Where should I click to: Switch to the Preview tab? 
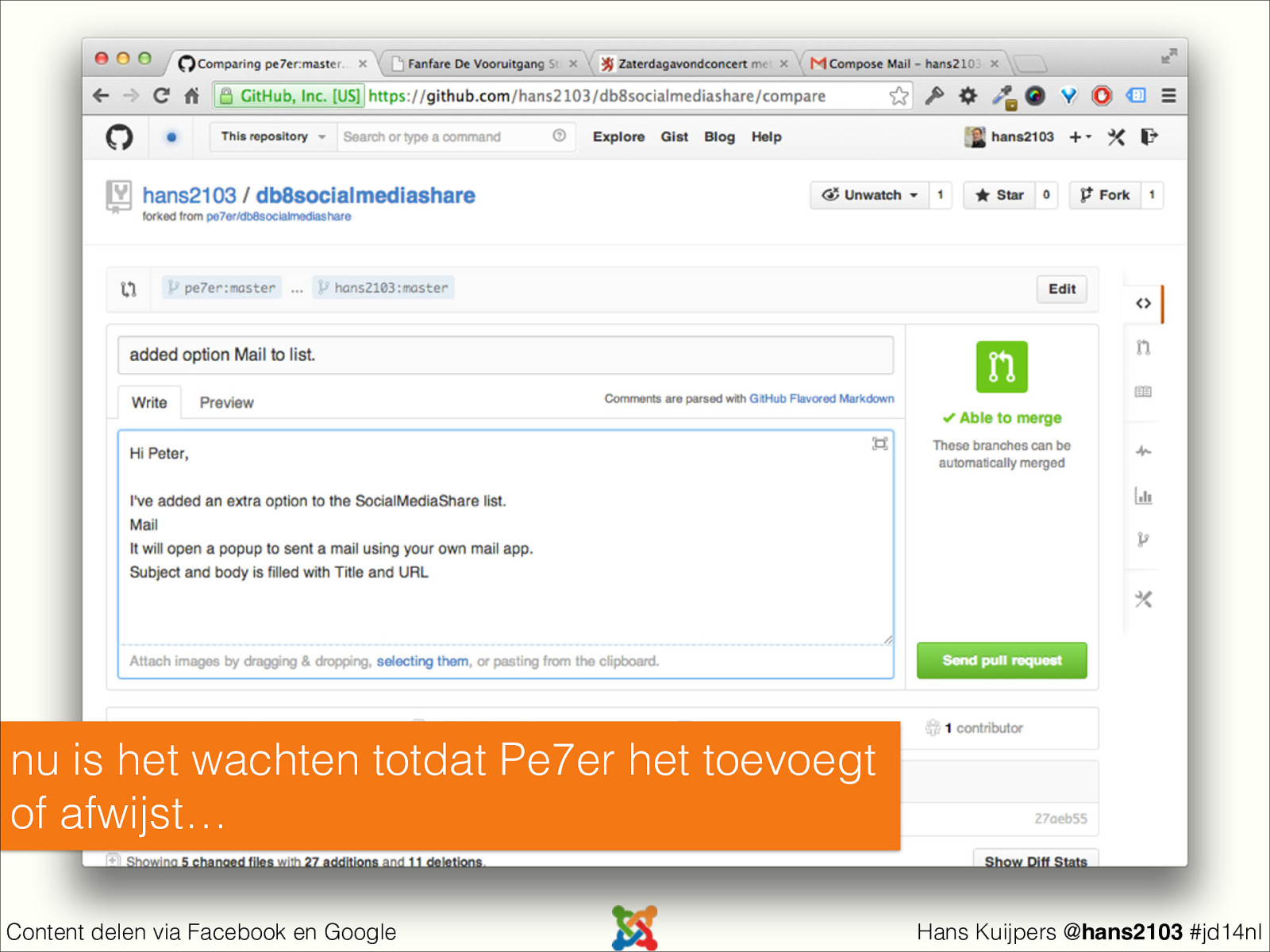pyautogui.click(x=226, y=402)
